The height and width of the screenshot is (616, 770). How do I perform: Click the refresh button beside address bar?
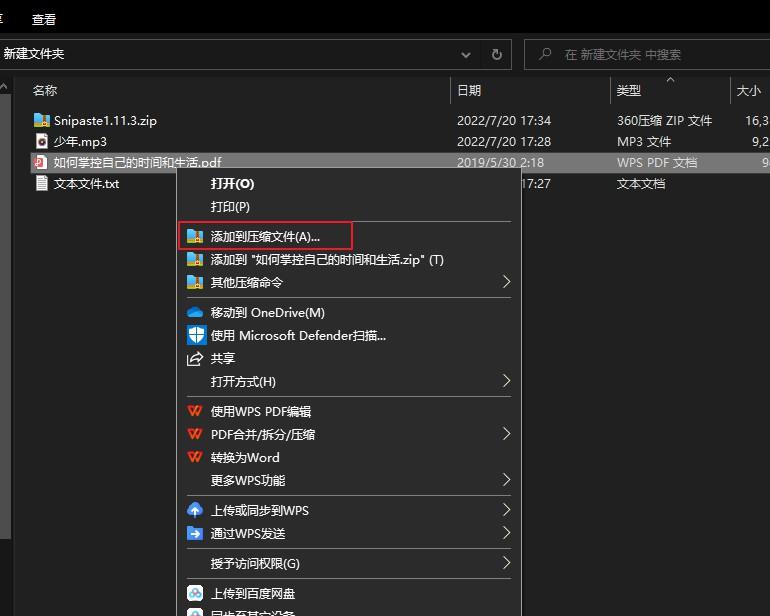pos(497,54)
